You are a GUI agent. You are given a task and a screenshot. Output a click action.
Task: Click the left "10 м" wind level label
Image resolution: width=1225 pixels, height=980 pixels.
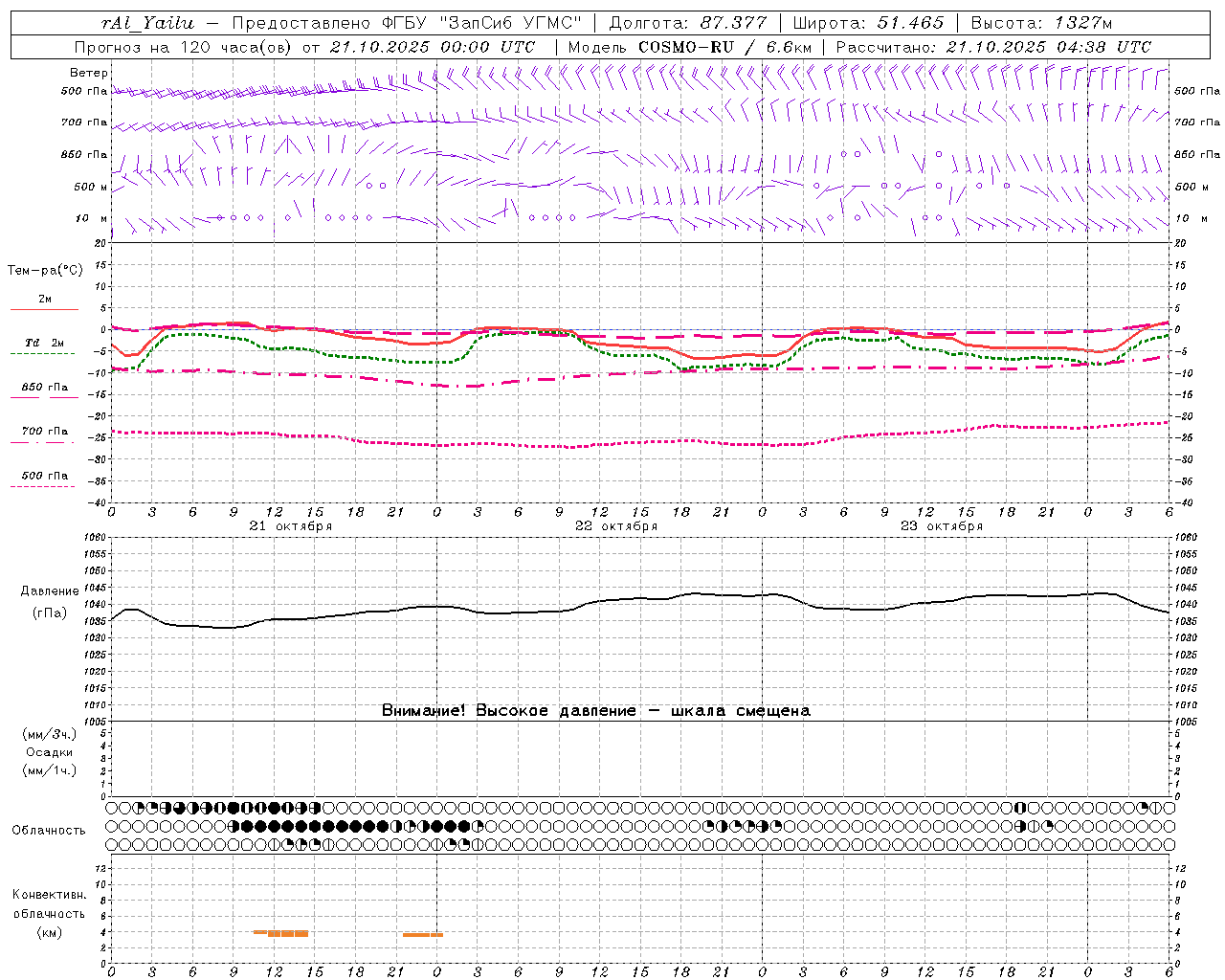[x=92, y=218]
